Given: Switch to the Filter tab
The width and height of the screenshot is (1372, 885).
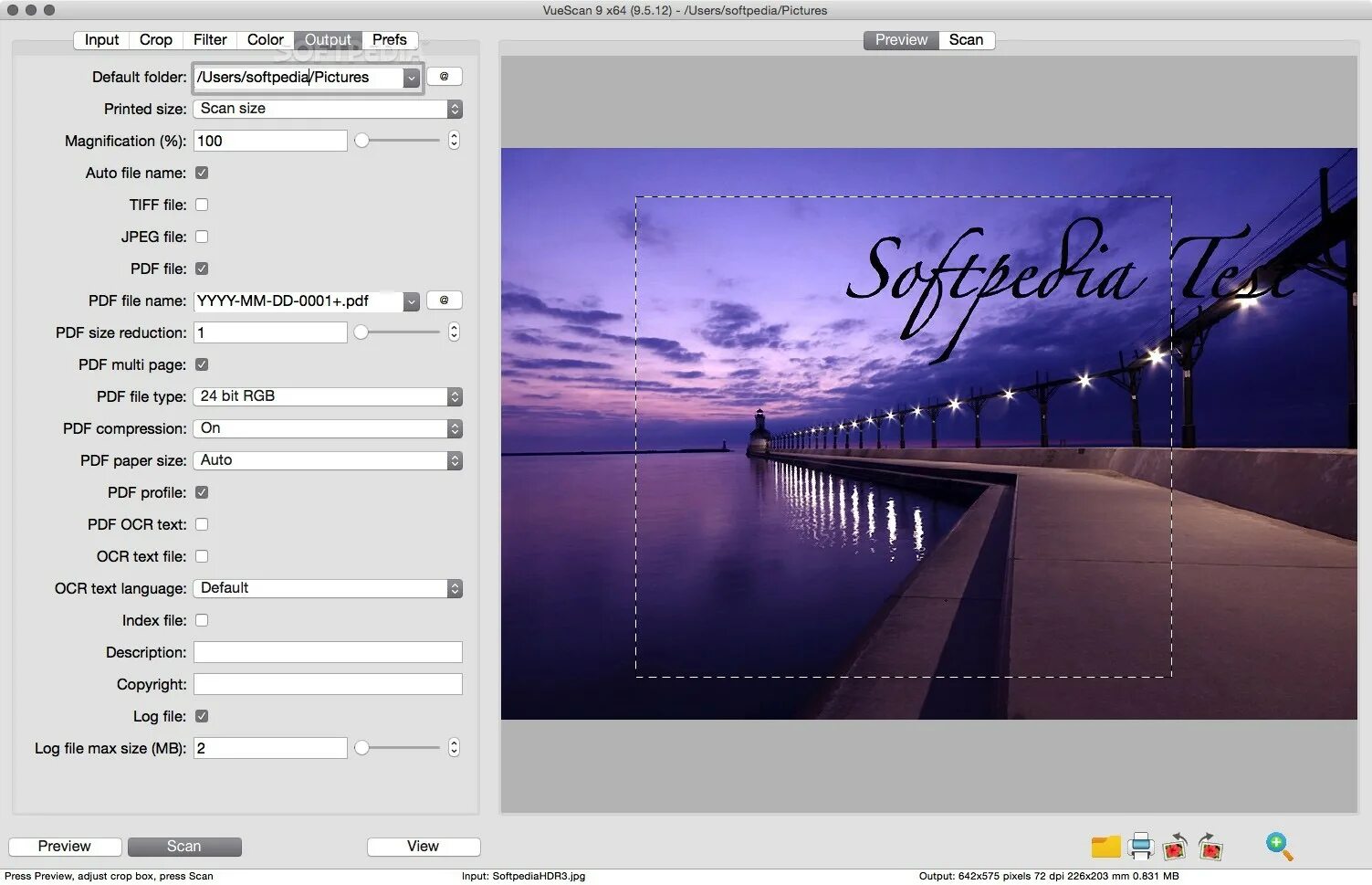Looking at the screenshot, I should click(x=210, y=40).
